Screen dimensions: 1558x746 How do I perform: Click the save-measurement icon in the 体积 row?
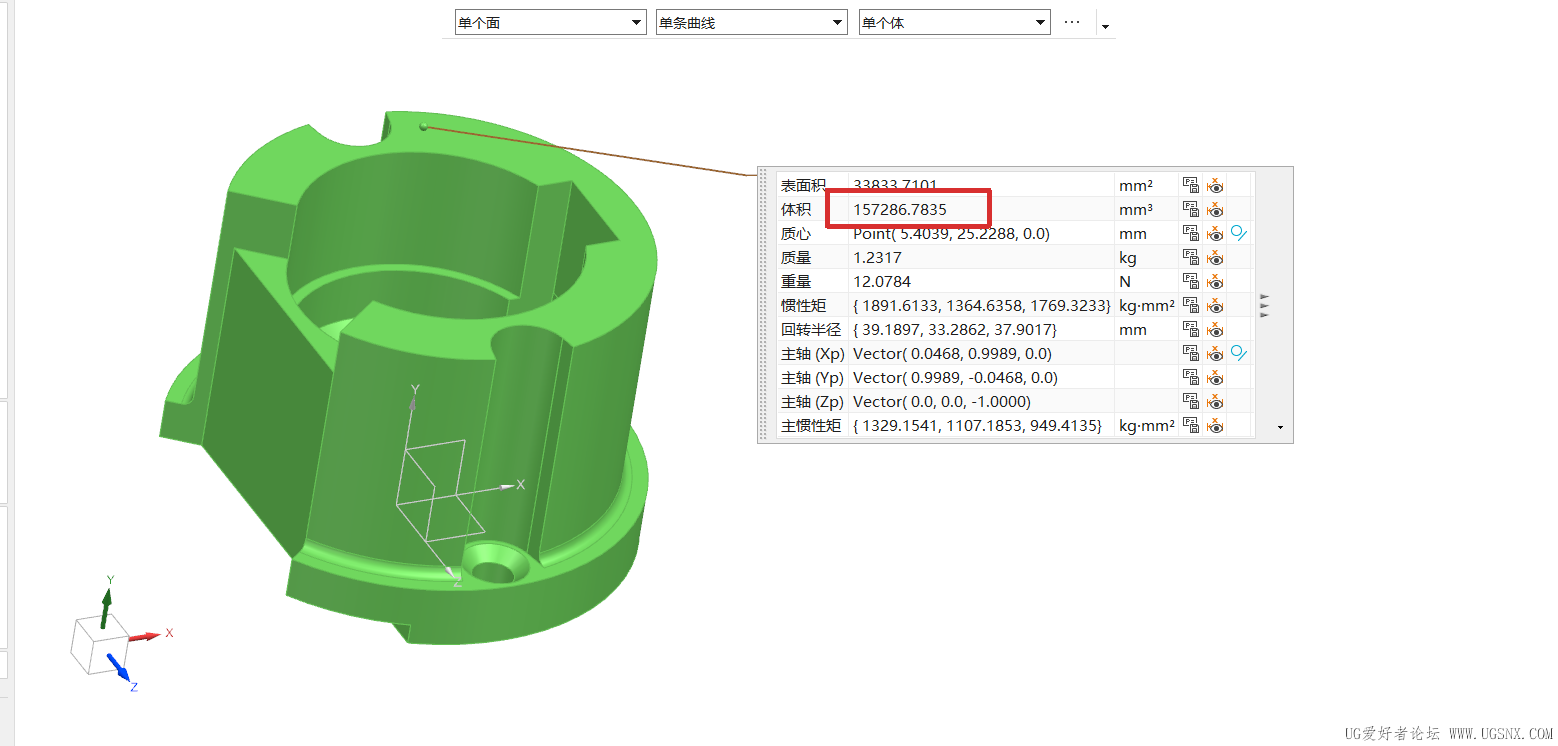(x=1191, y=209)
